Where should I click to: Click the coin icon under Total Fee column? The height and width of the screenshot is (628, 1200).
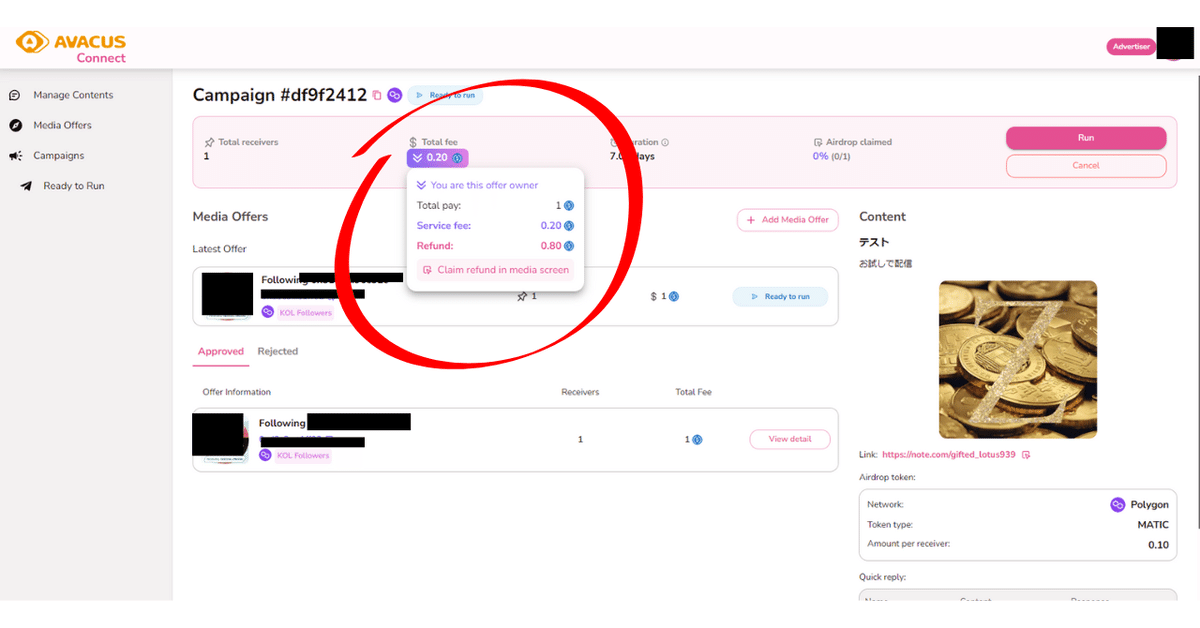697,440
